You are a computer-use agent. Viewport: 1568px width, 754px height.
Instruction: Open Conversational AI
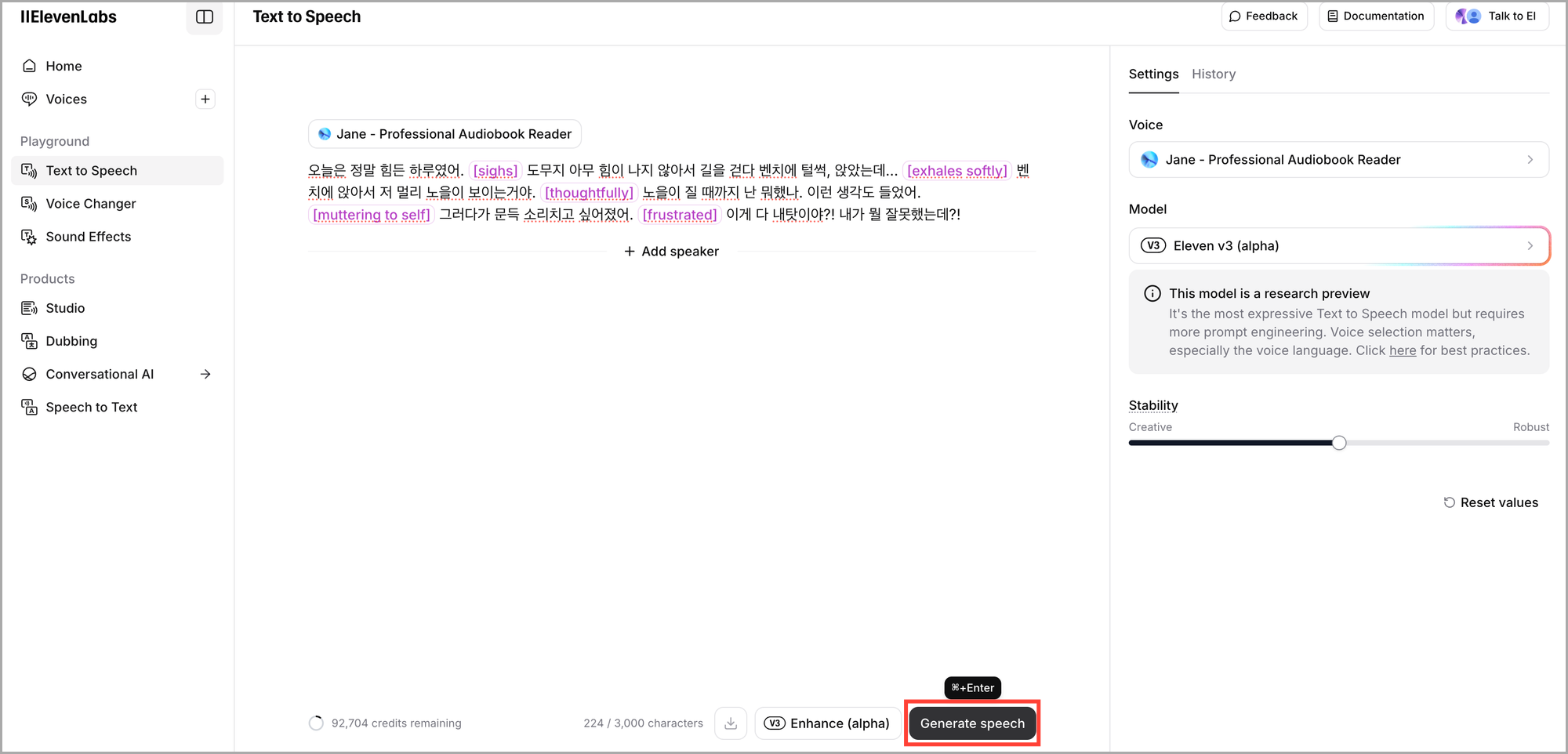(100, 374)
